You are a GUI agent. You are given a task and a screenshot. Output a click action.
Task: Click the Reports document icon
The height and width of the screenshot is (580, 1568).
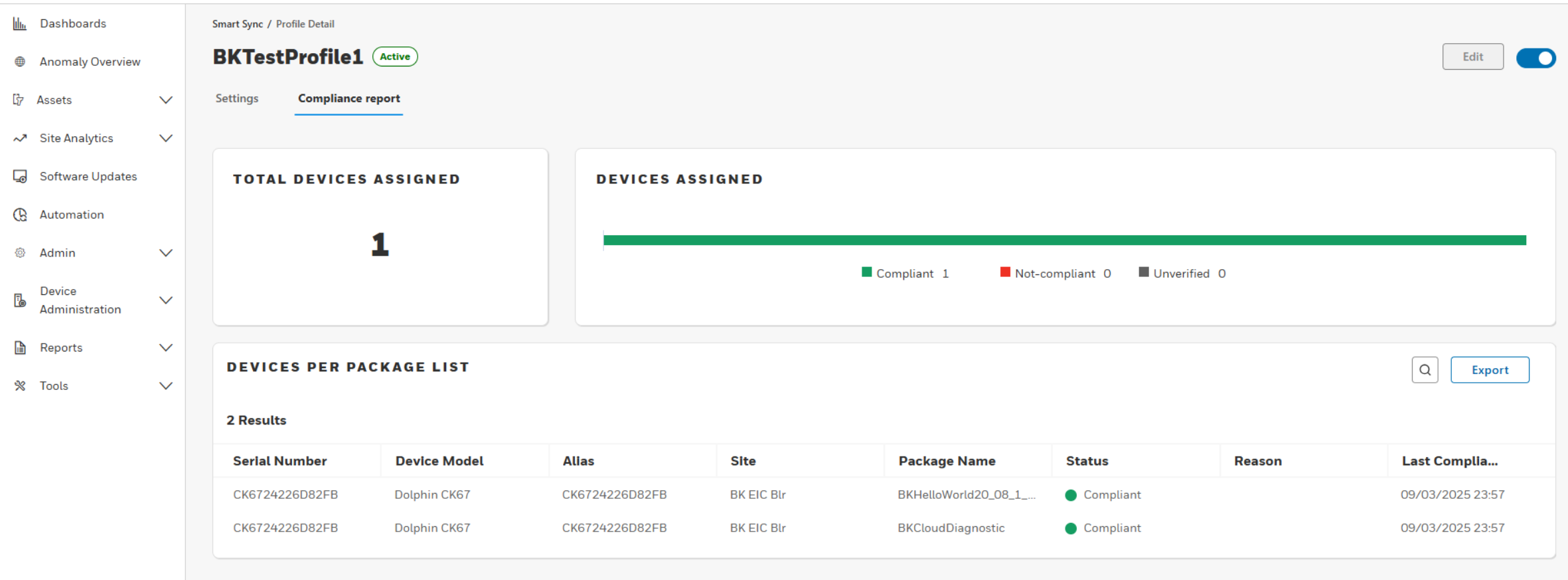(20, 347)
